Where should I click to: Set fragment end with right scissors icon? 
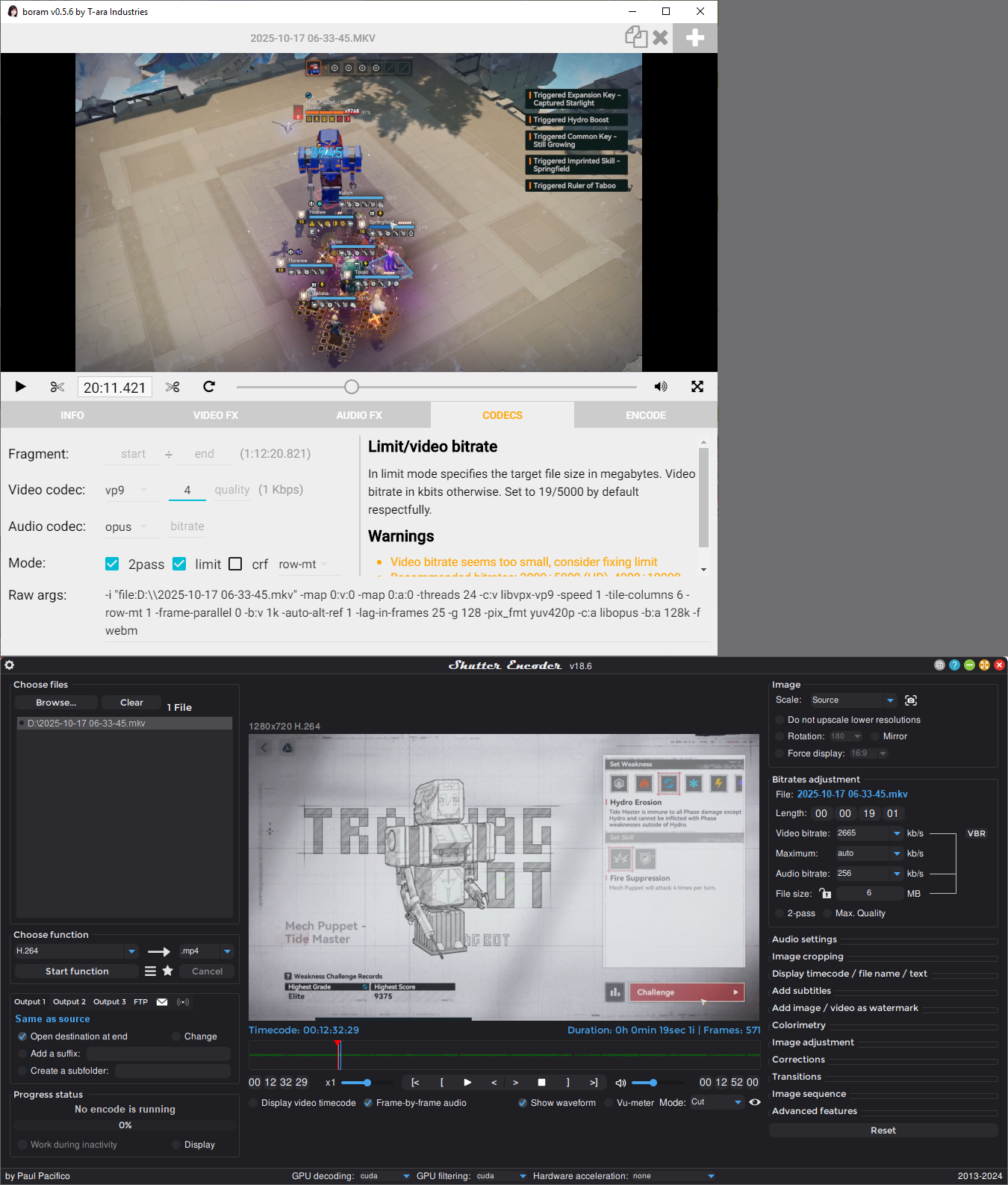pos(172,387)
